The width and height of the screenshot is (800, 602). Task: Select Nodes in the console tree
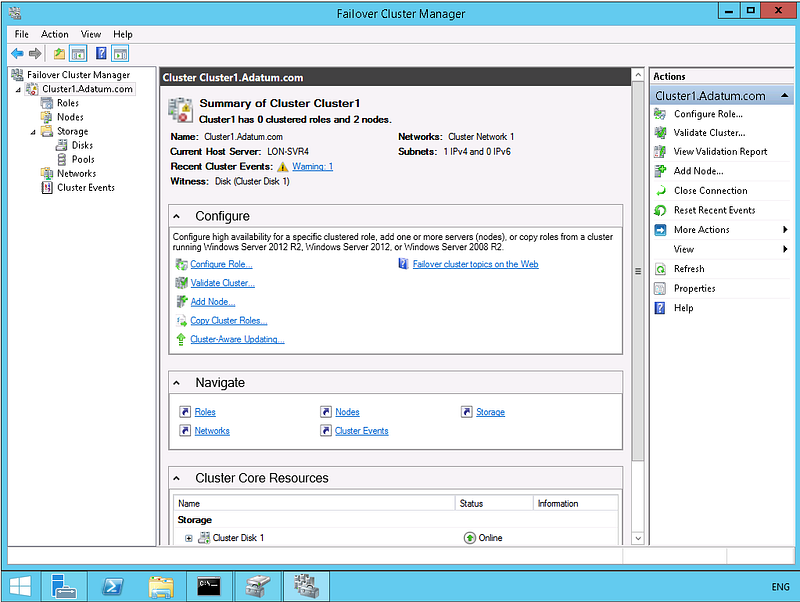coord(70,117)
